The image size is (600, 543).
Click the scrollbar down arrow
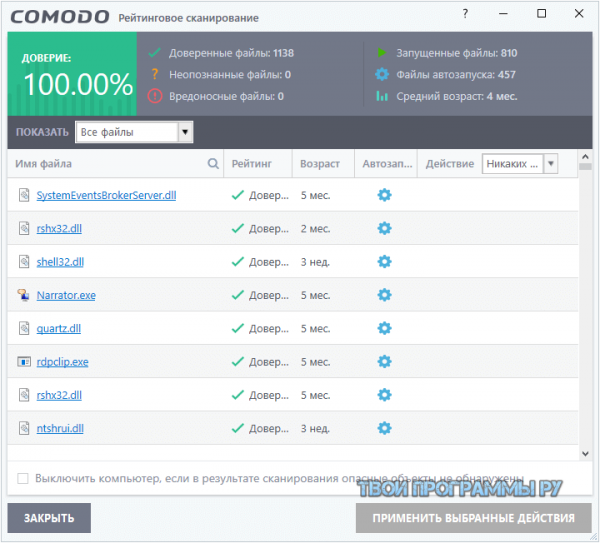pyautogui.click(x=585, y=454)
